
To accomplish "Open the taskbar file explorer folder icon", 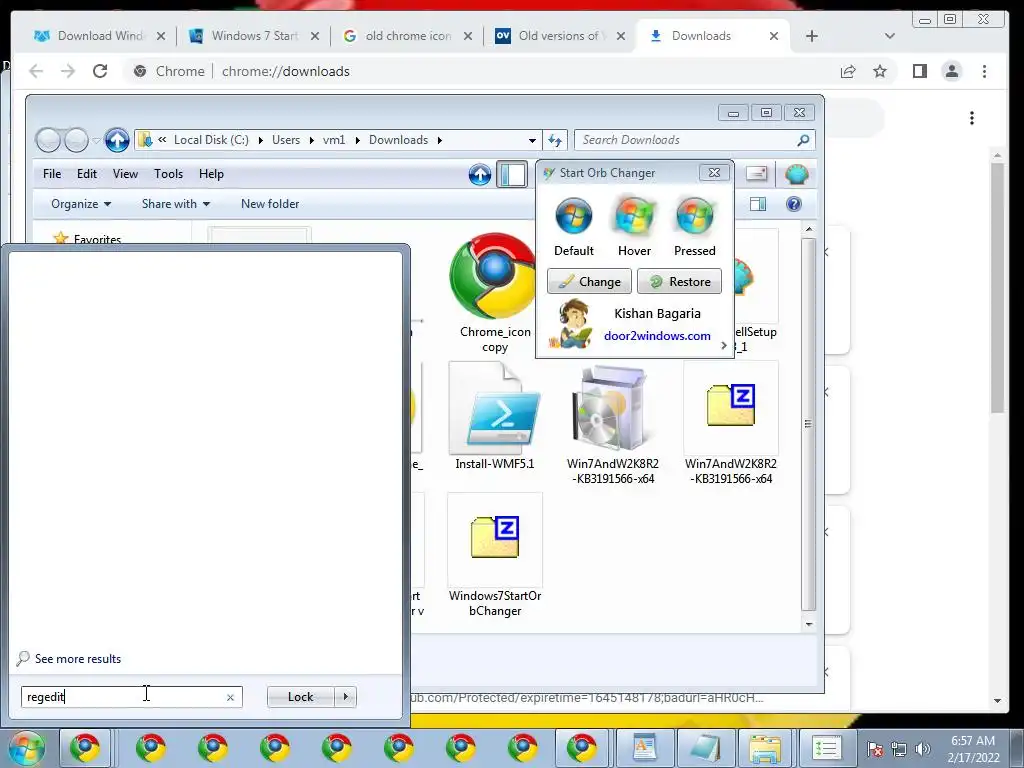I will pyautogui.click(x=765, y=748).
